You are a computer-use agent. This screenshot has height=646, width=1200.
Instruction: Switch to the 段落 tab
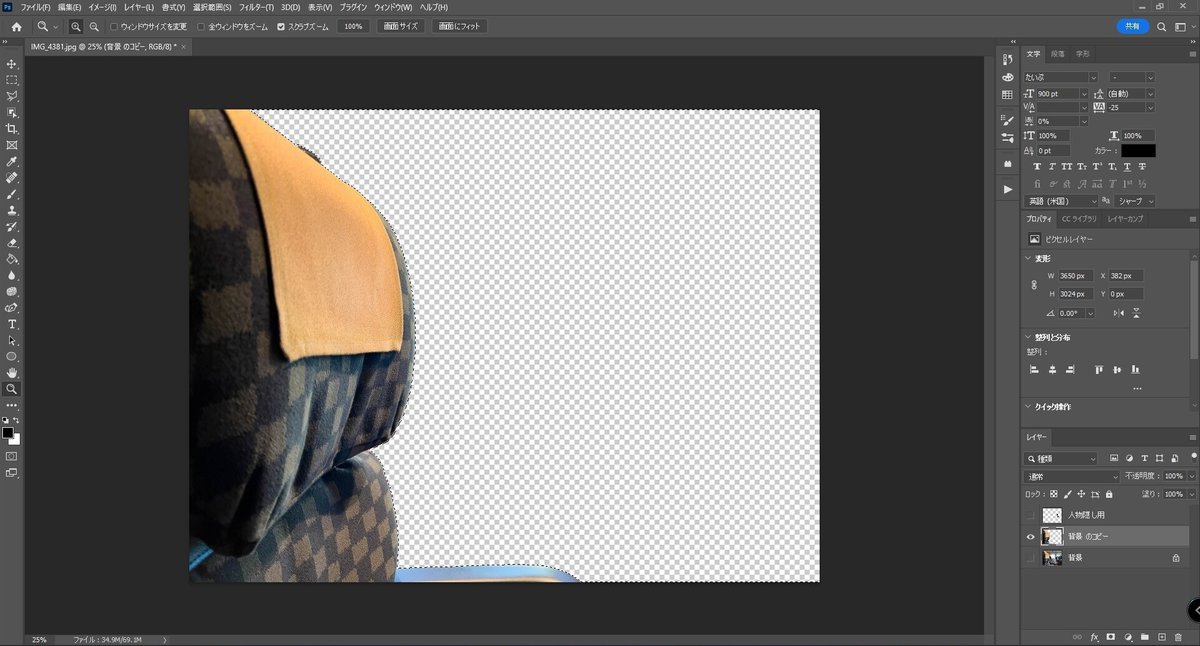[x=1058, y=54]
